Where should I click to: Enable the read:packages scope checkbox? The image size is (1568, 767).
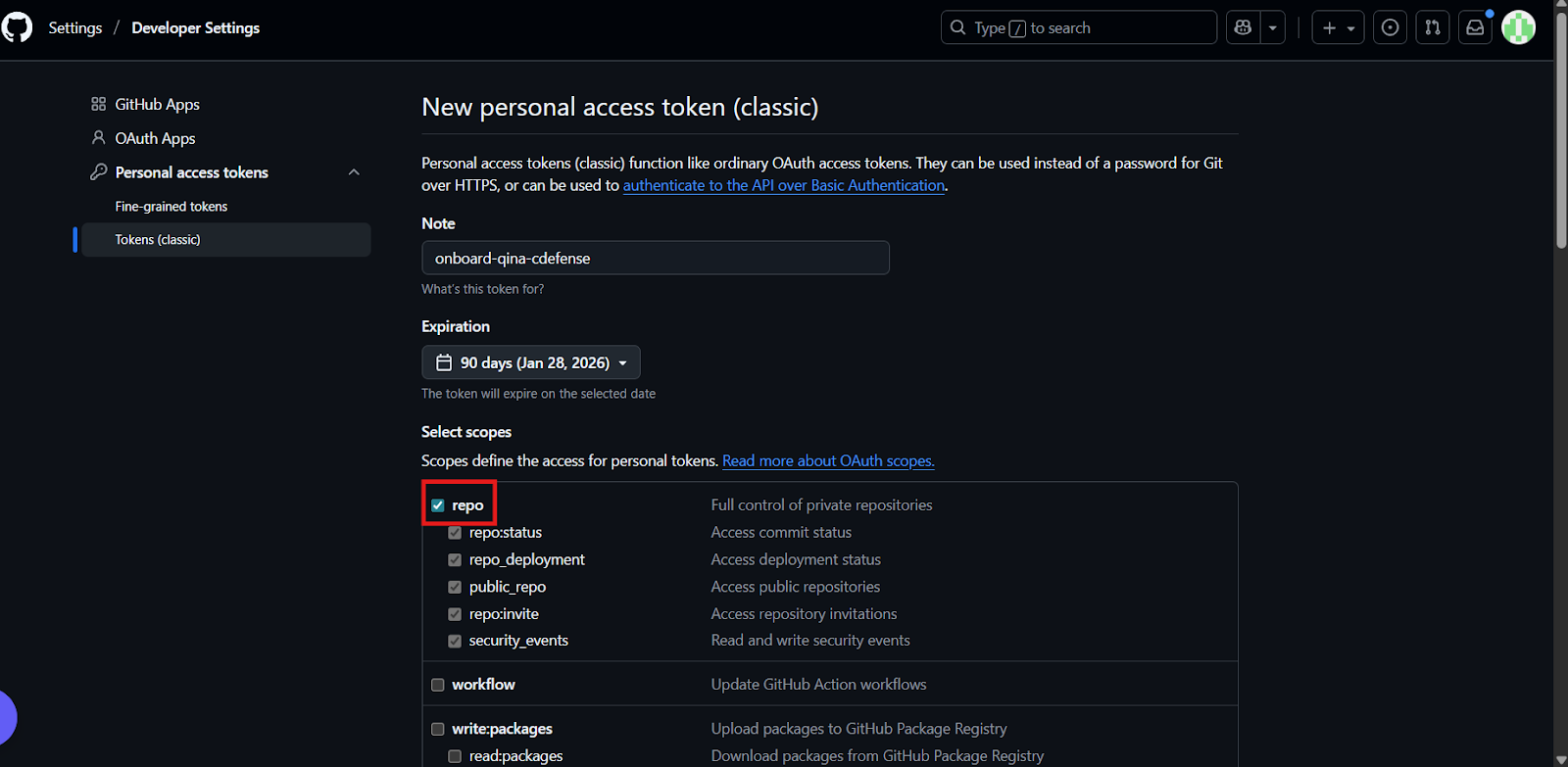455,756
